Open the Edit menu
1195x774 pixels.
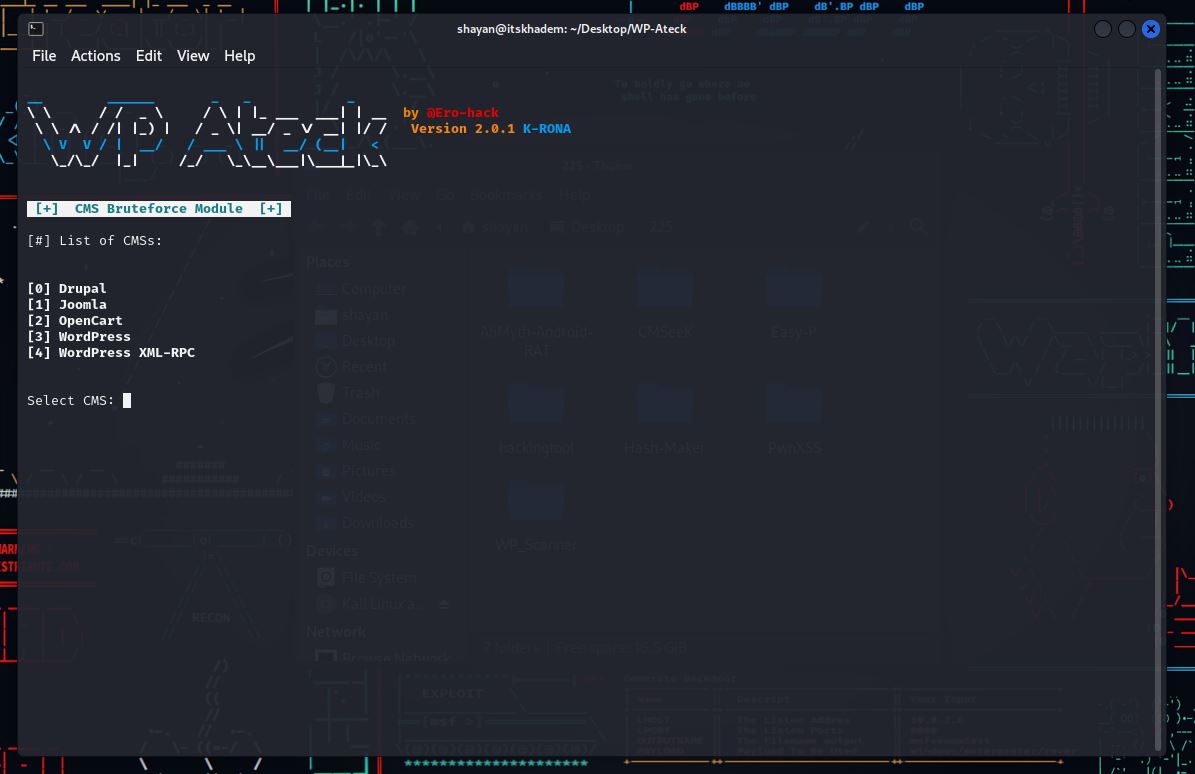click(149, 56)
